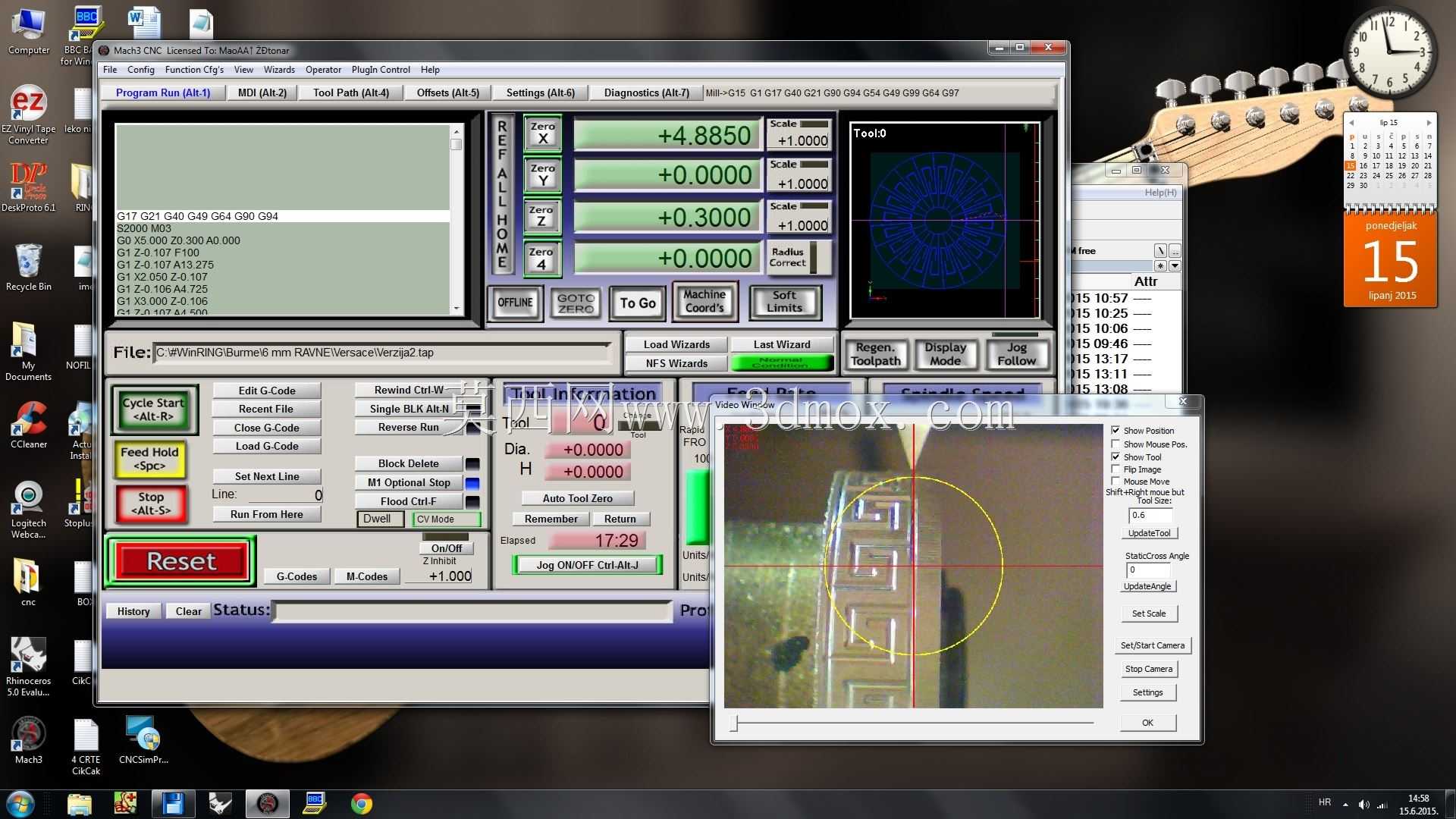Click the volume speaker tray icon
The height and width of the screenshot is (819, 1456).
pos(1363,805)
